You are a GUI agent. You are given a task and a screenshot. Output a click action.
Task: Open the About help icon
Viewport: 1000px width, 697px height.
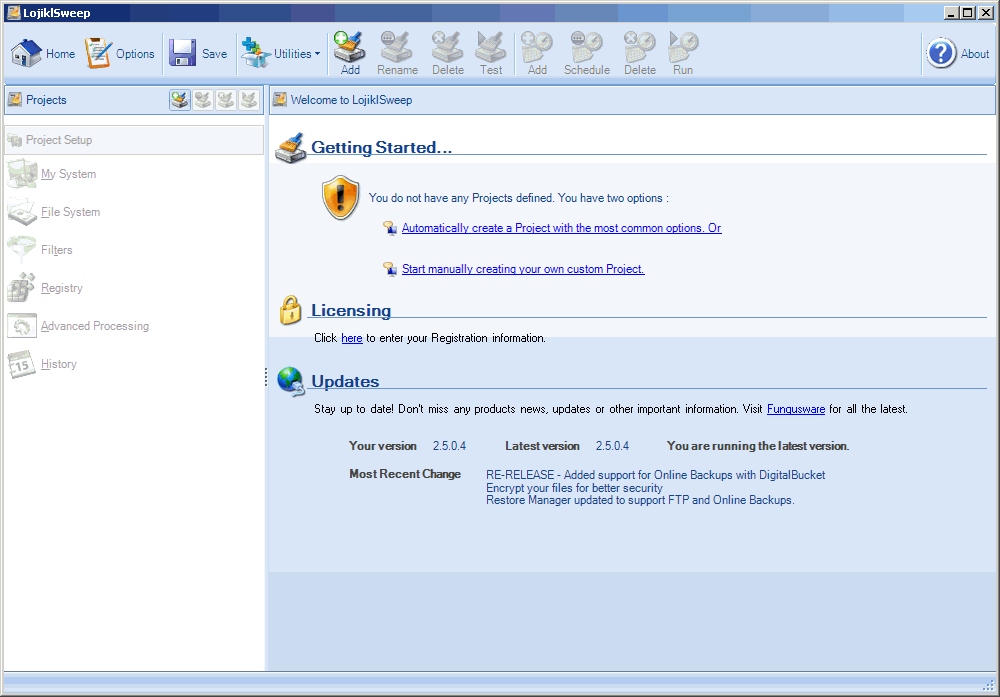pyautogui.click(x=943, y=54)
